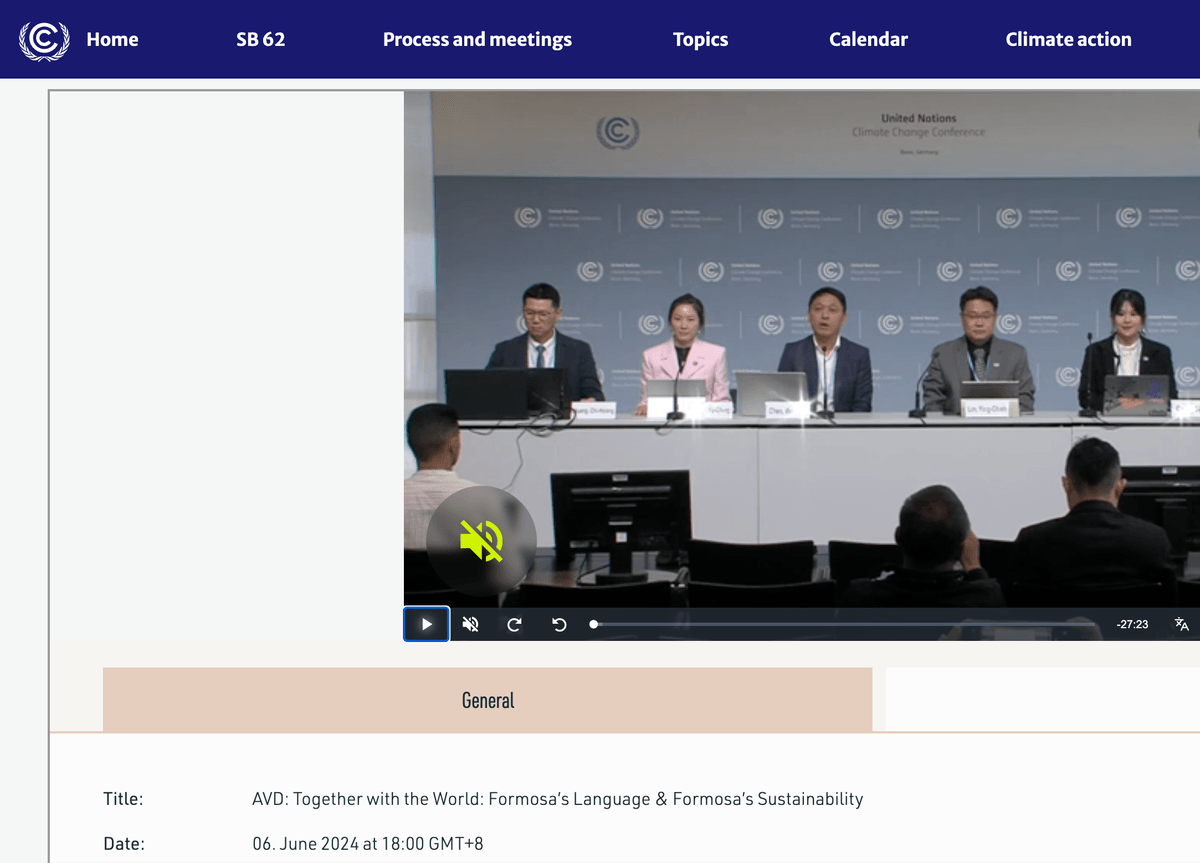Click the rewind arrow icon
This screenshot has height=863, width=1200.
click(x=559, y=624)
